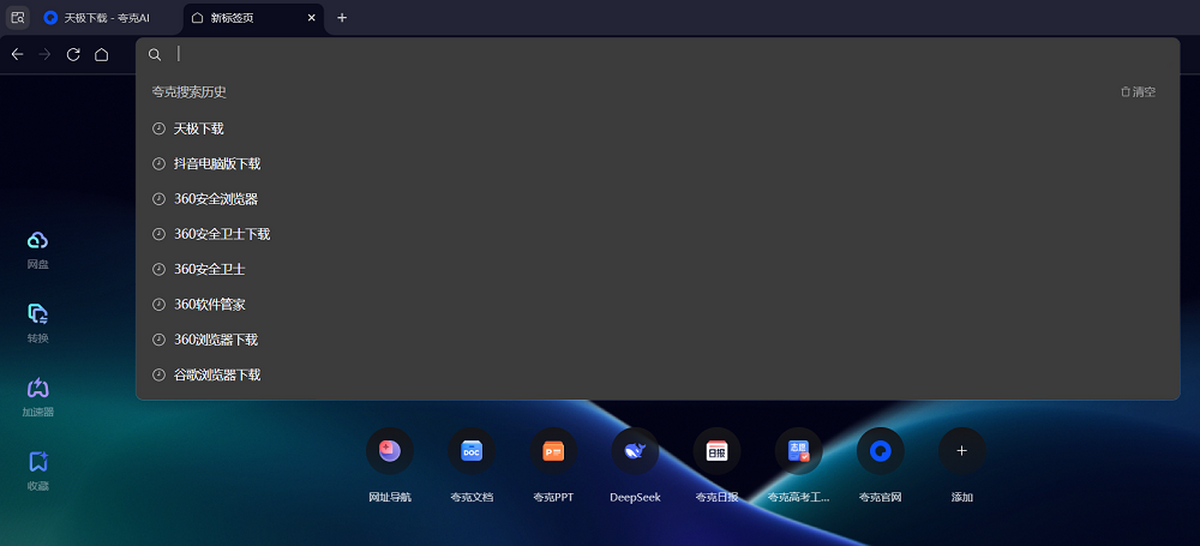1200x546 pixels.
Task: Close the 新标签页 tab
Action: point(312,18)
